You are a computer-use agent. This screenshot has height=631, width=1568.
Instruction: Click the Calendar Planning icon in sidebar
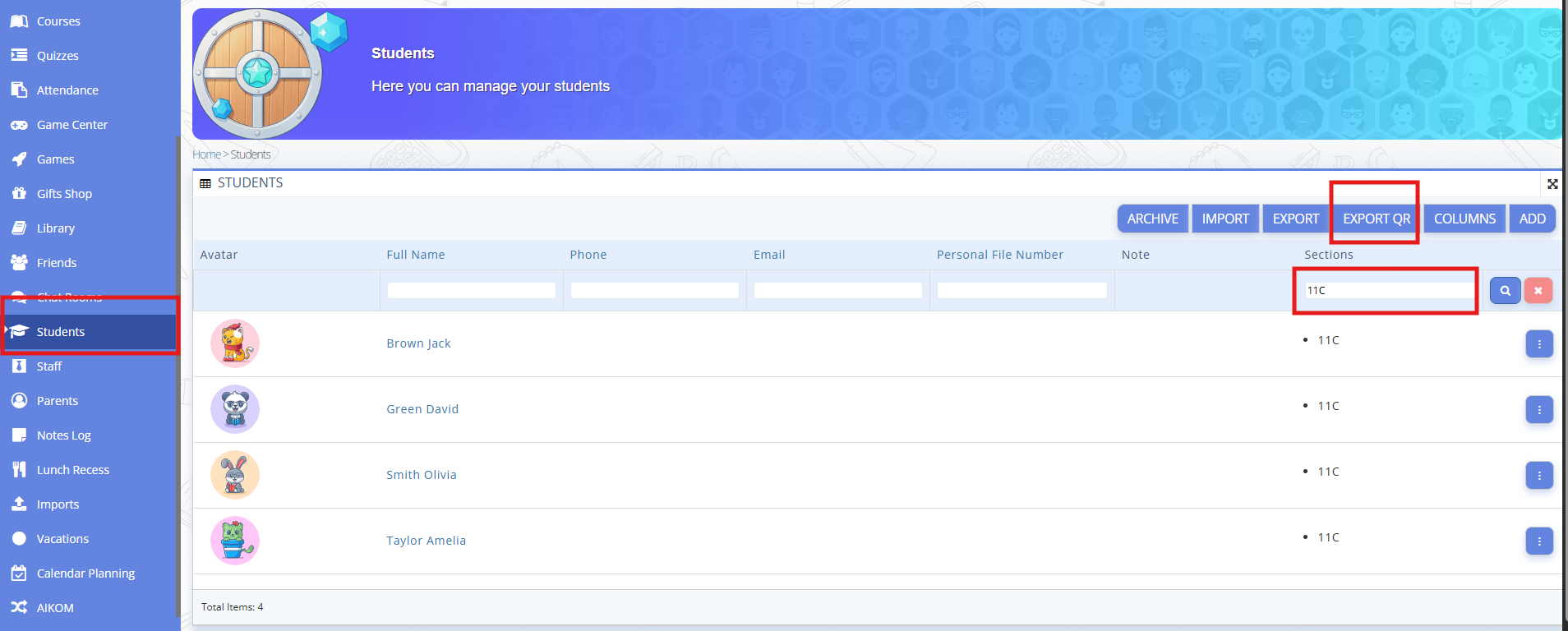point(19,573)
